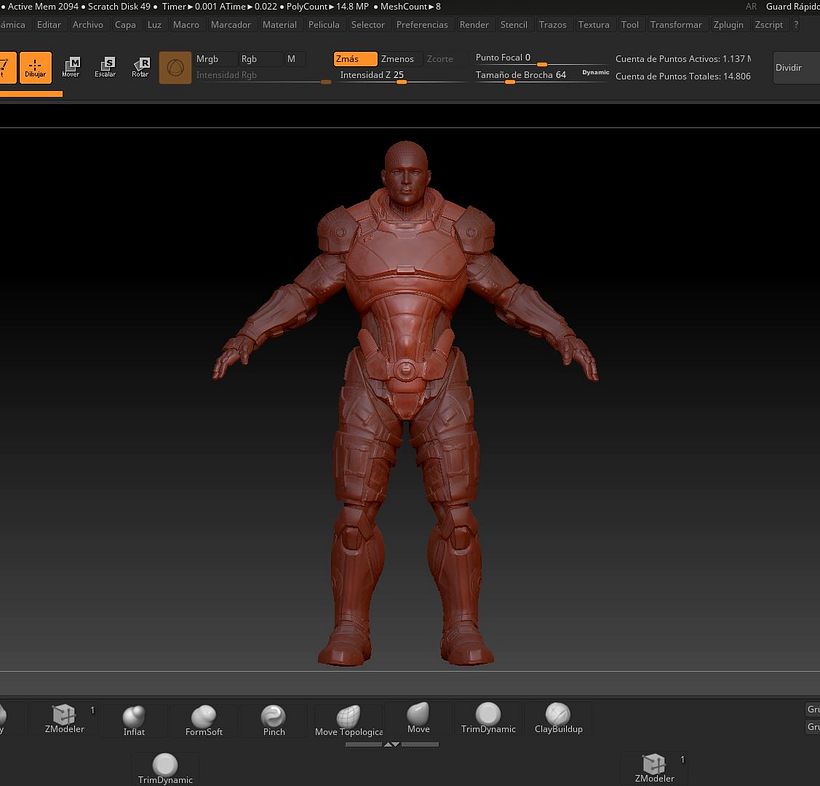This screenshot has width=820, height=786.
Task: Open the Render menu
Action: pyautogui.click(x=474, y=25)
